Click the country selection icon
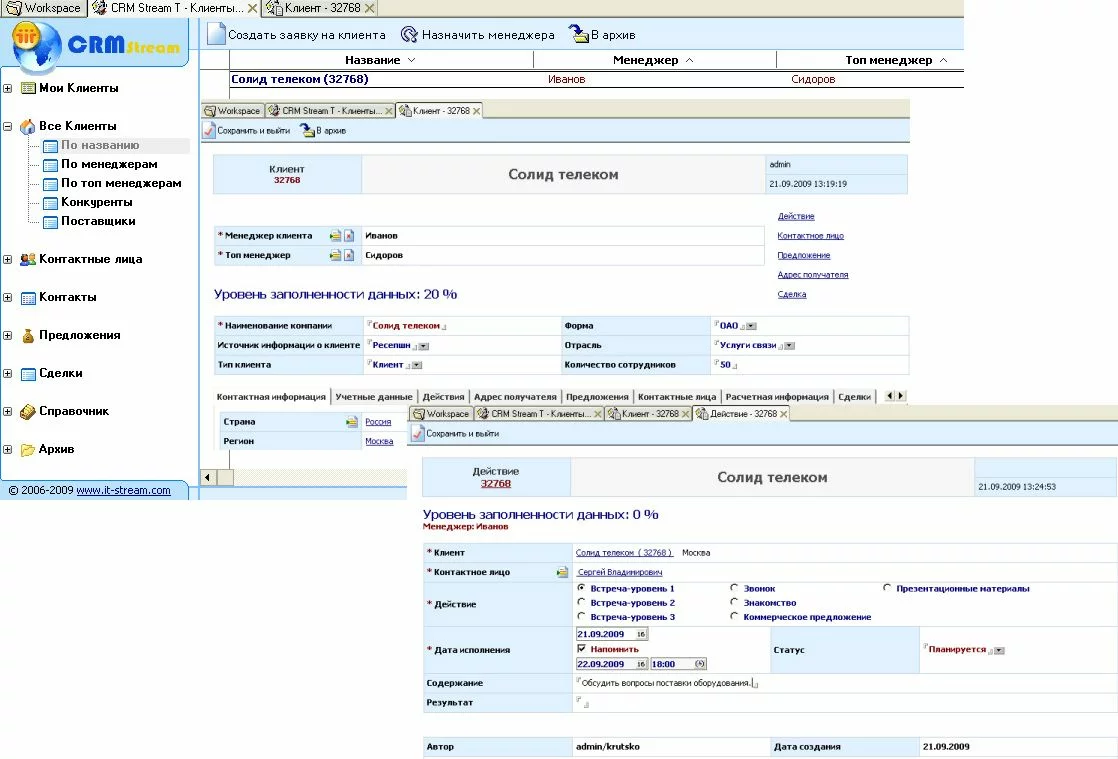Image resolution: width=1118 pixels, height=759 pixels. pos(351,422)
